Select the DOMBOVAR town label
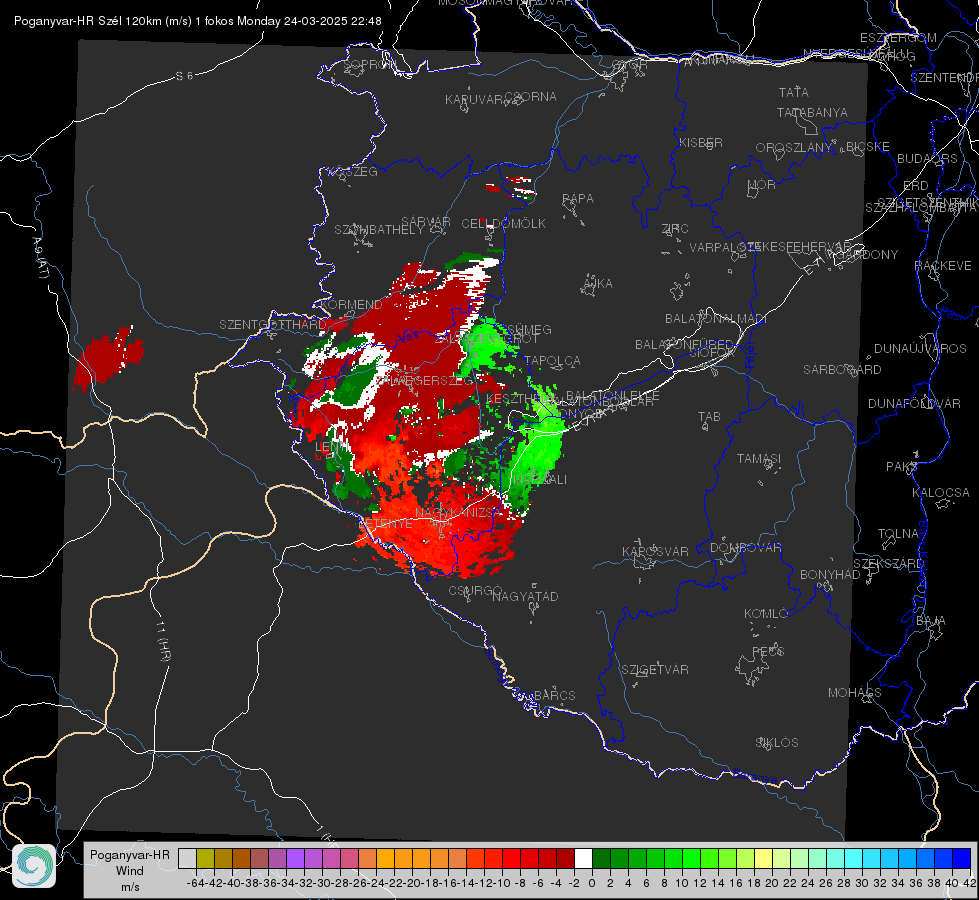This screenshot has width=979, height=900. click(x=745, y=548)
